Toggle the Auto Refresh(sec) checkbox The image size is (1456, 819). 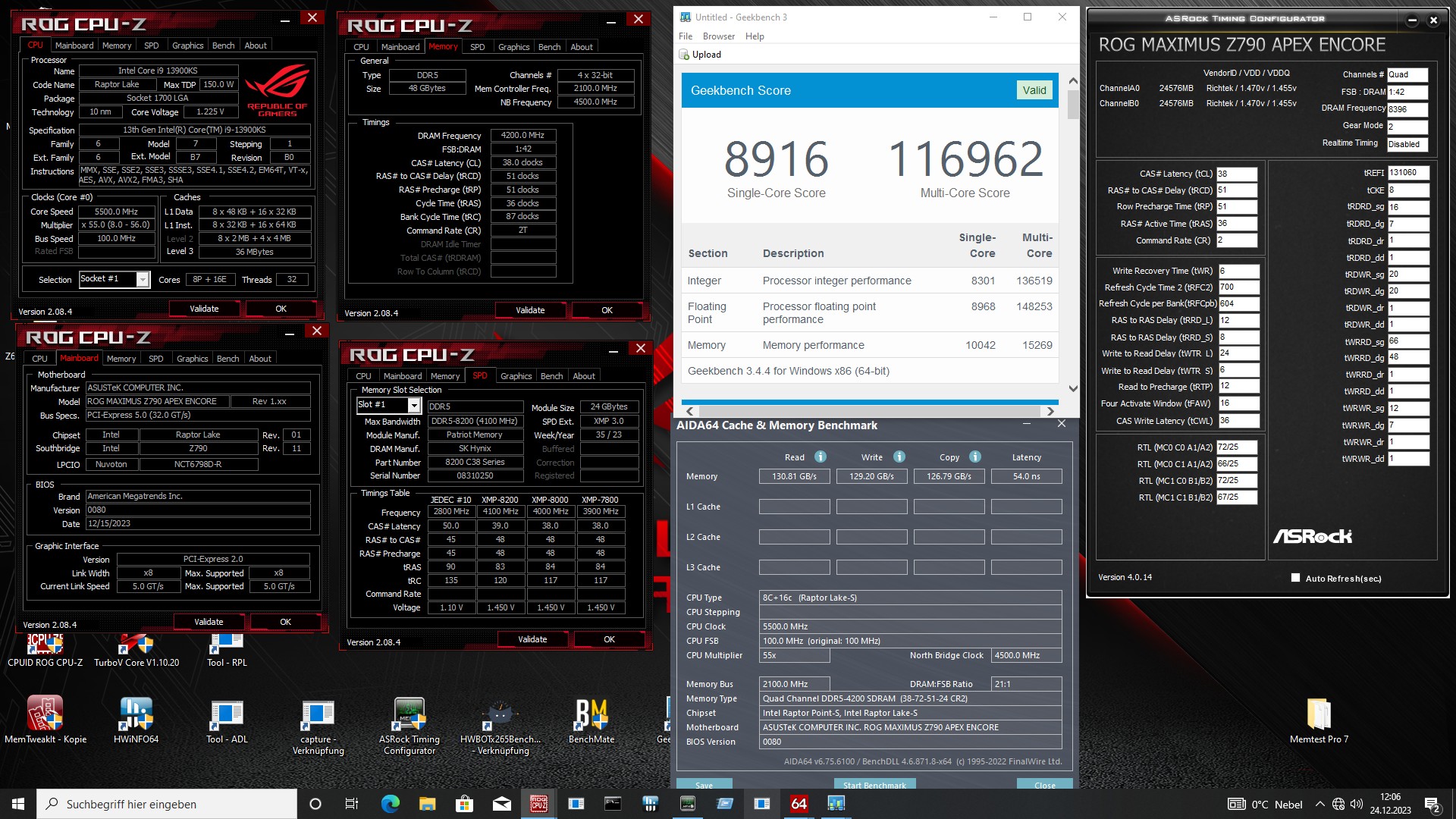1295,578
